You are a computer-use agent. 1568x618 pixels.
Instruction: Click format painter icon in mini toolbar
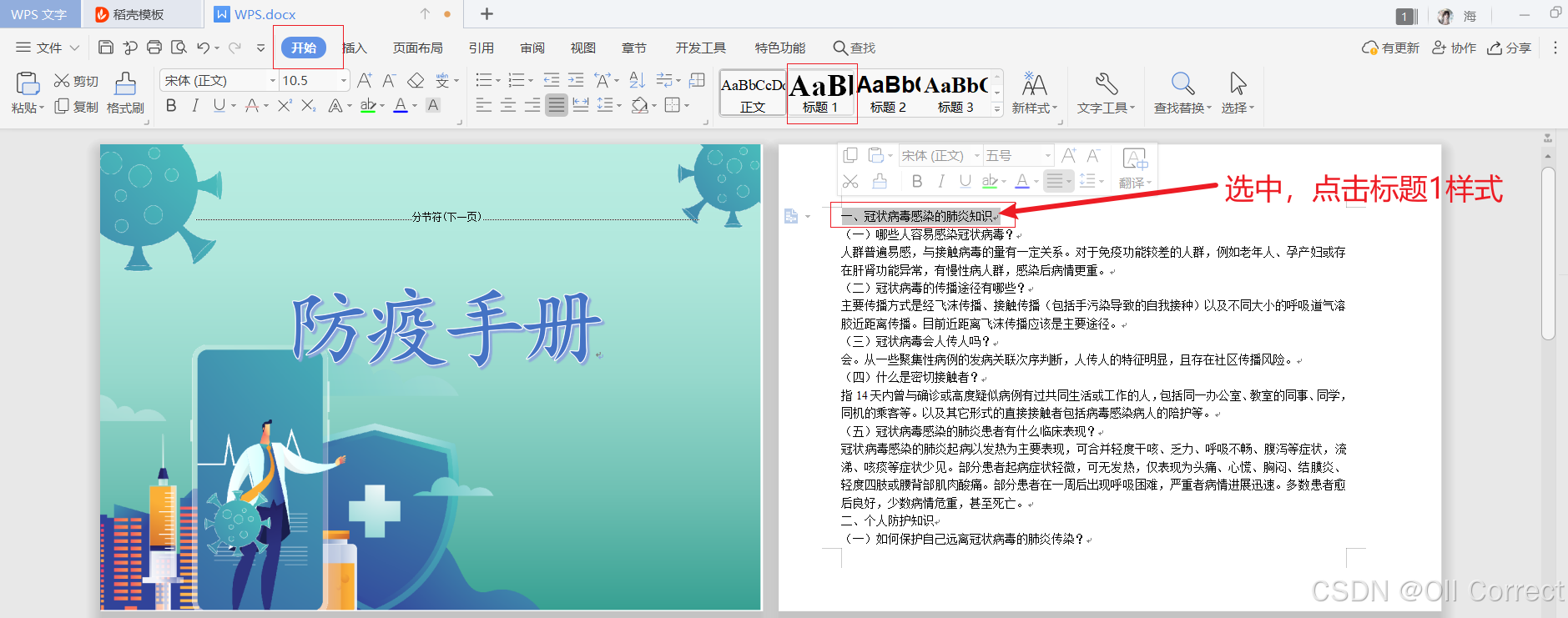(x=880, y=181)
